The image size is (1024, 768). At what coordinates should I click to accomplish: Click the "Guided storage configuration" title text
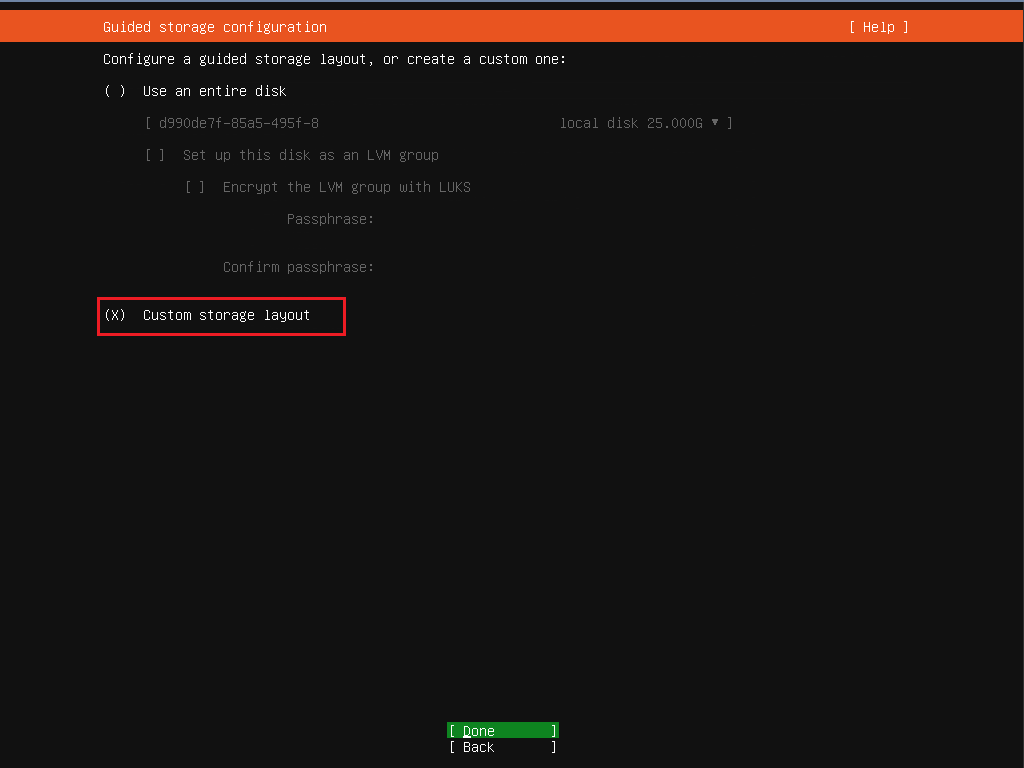pos(215,27)
